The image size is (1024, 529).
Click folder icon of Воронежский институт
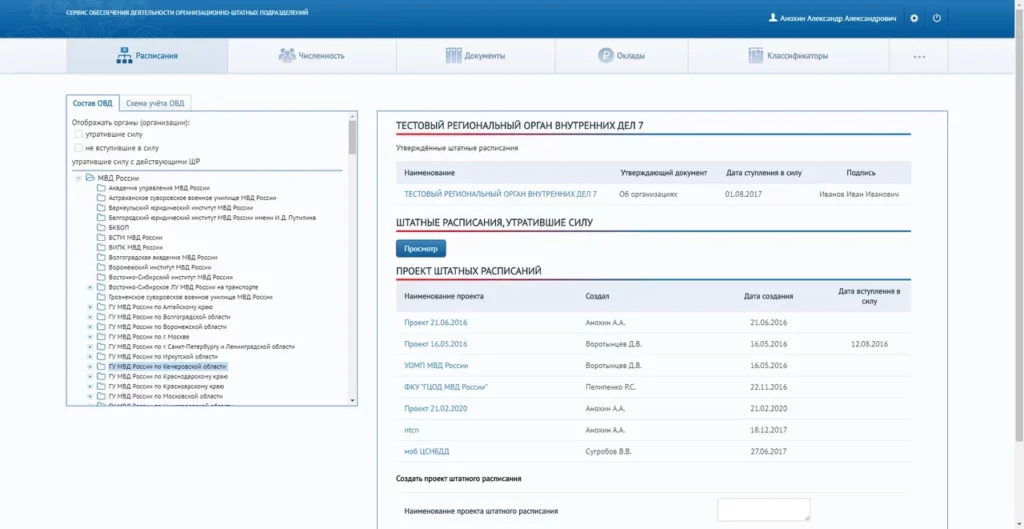pos(101,267)
